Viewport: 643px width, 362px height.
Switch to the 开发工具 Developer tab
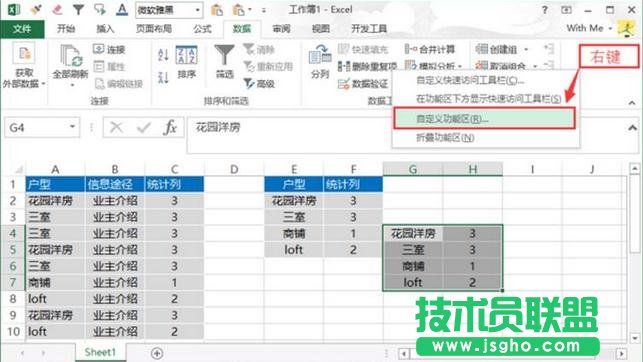(x=369, y=28)
